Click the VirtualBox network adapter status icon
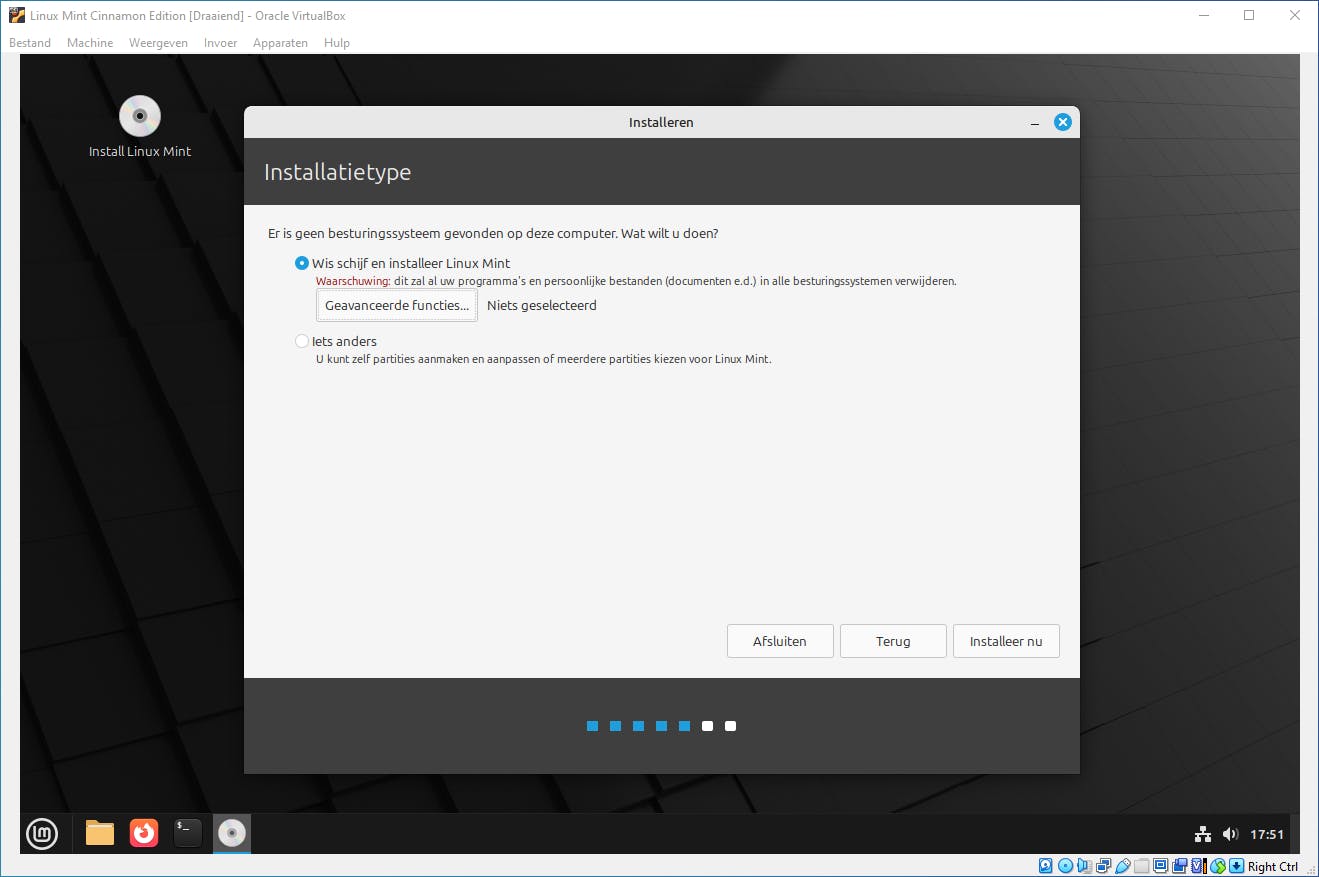Viewport: 1319px width, 877px height. click(1103, 866)
